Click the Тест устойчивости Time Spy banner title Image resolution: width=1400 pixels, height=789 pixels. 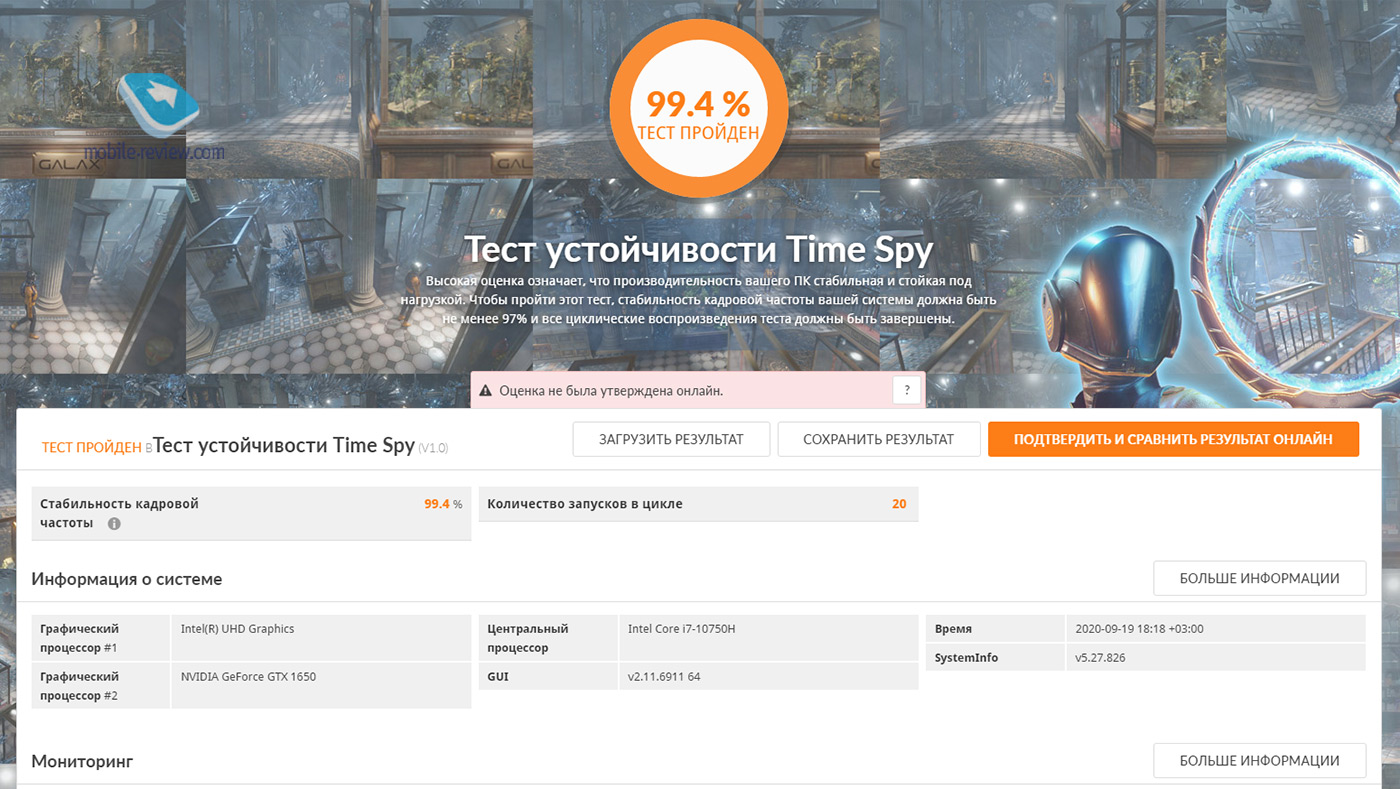[698, 249]
